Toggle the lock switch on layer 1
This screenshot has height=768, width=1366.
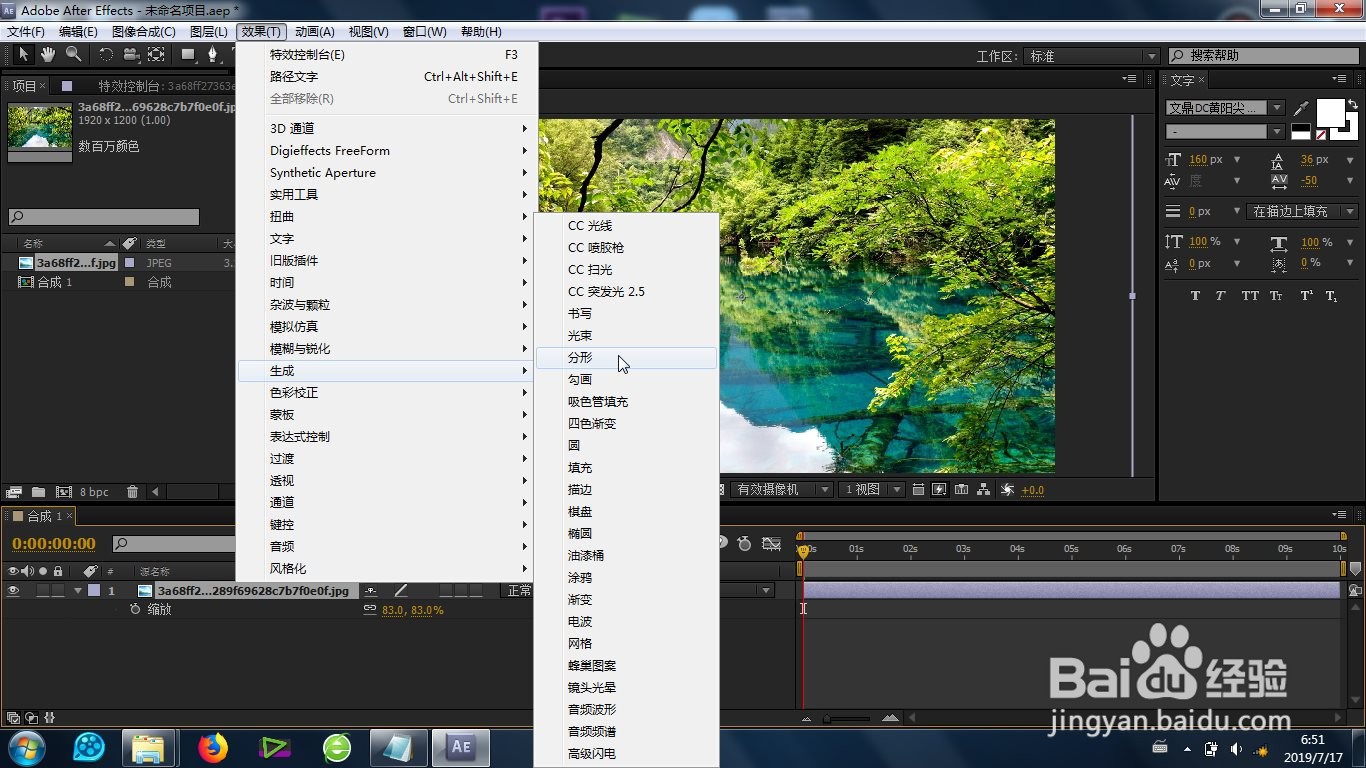[x=58, y=591]
